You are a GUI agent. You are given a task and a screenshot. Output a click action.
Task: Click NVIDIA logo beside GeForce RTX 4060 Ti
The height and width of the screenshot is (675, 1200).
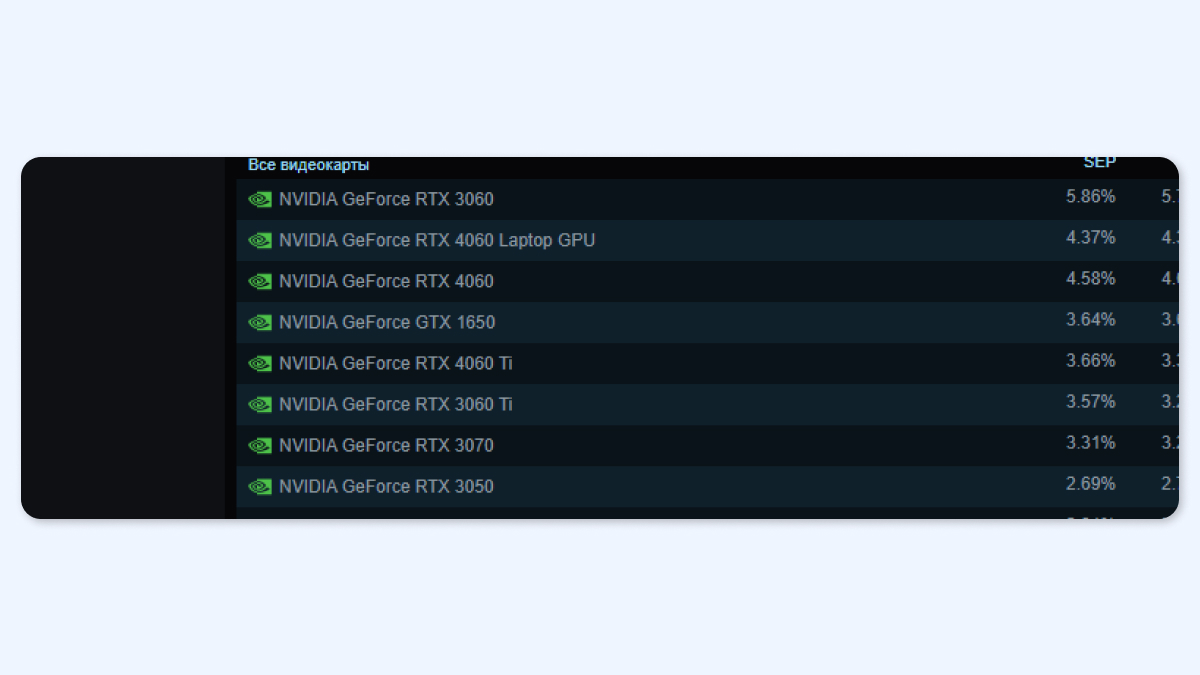point(260,363)
